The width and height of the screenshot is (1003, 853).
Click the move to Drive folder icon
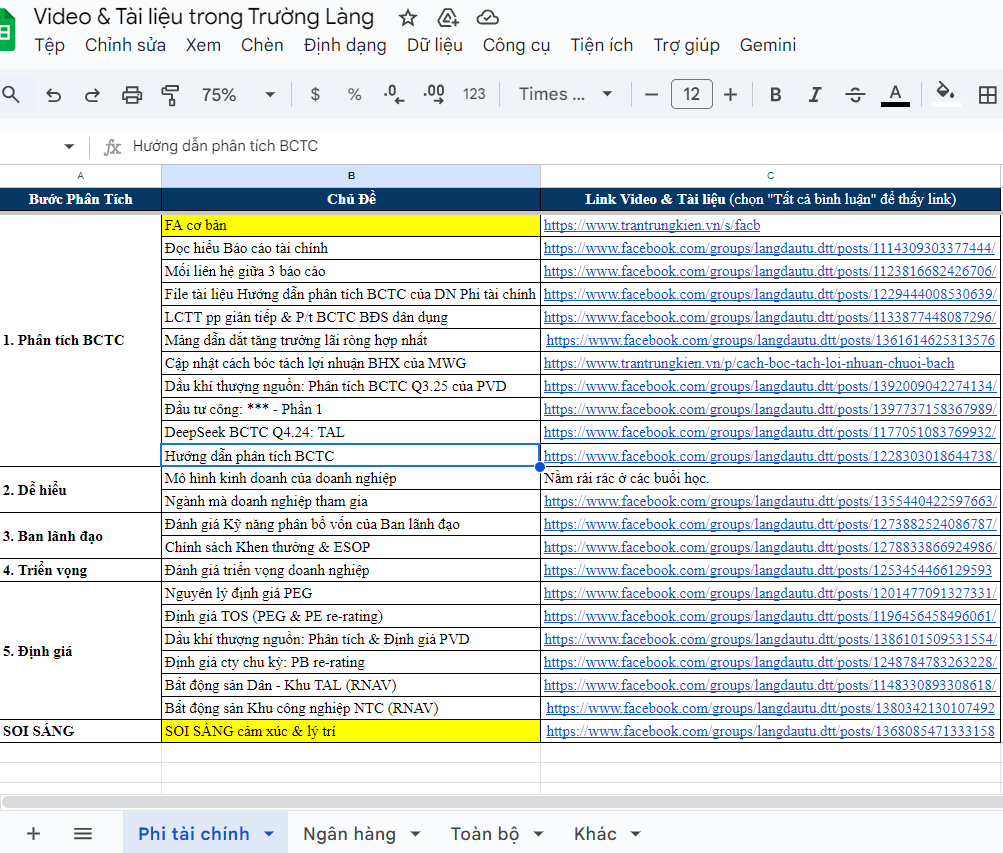tap(448, 18)
